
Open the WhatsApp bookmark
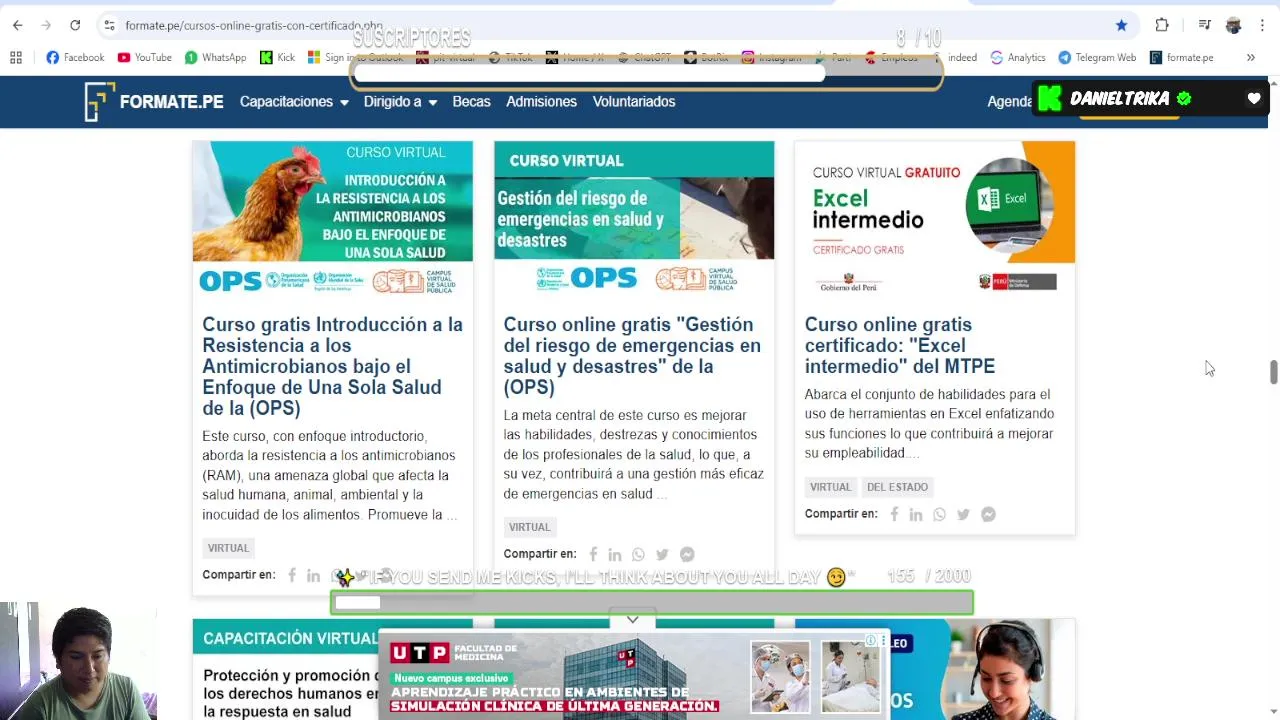click(x=215, y=57)
